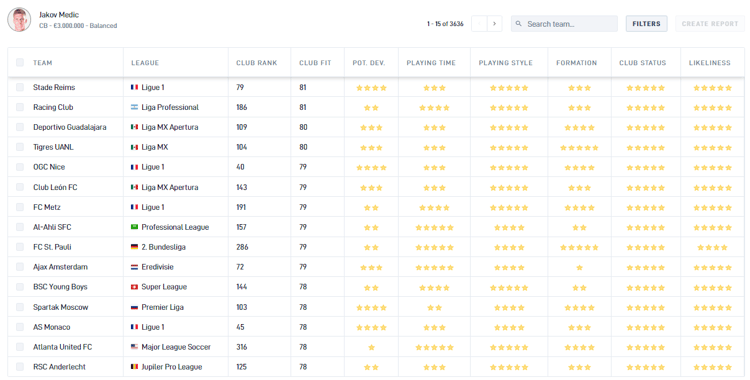Click Stade Reims four-star Pot. Dev. rating
Viewport: 750px width, 380px height.
point(371,88)
